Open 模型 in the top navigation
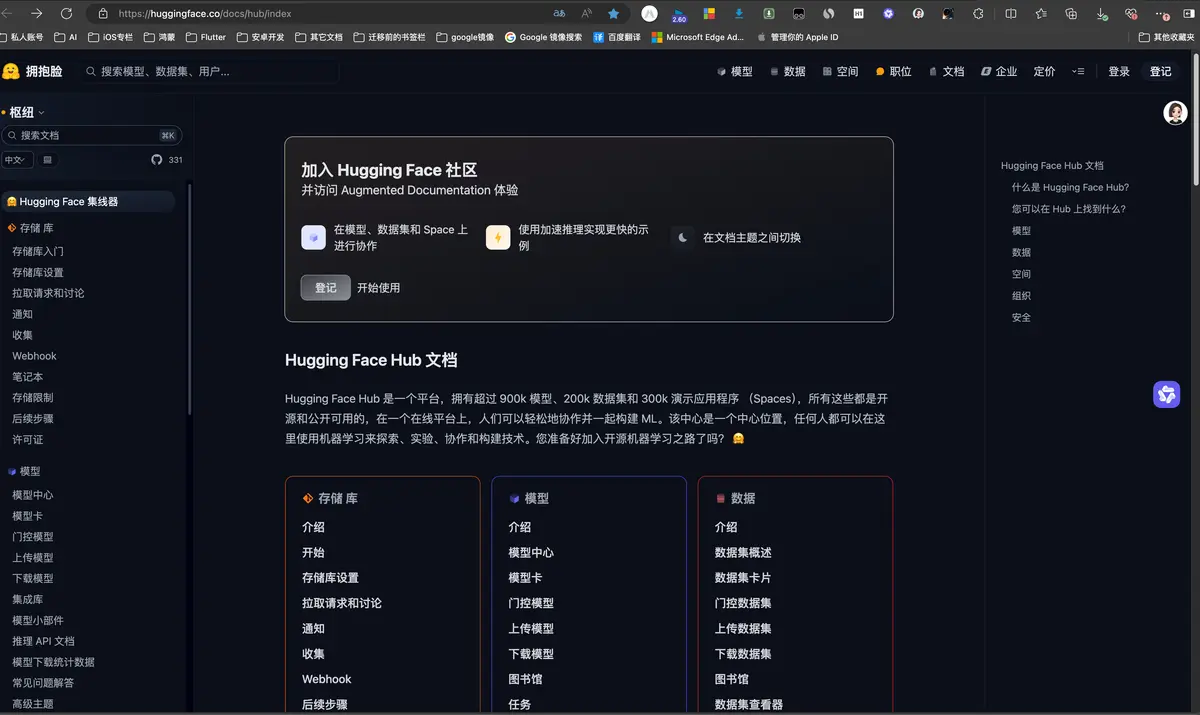1200x715 pixels. pyautogui.click(x=735, y=72)
